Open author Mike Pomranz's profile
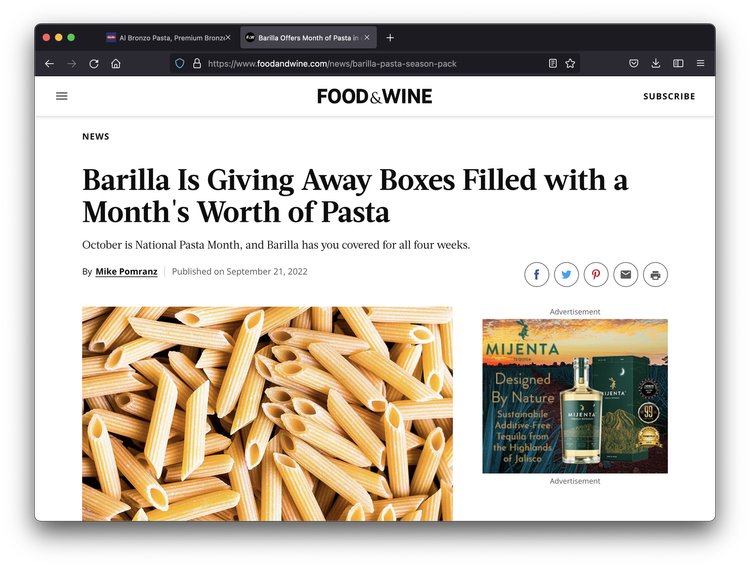The width and height of the screenshot is (750, 567). (126, 272)
